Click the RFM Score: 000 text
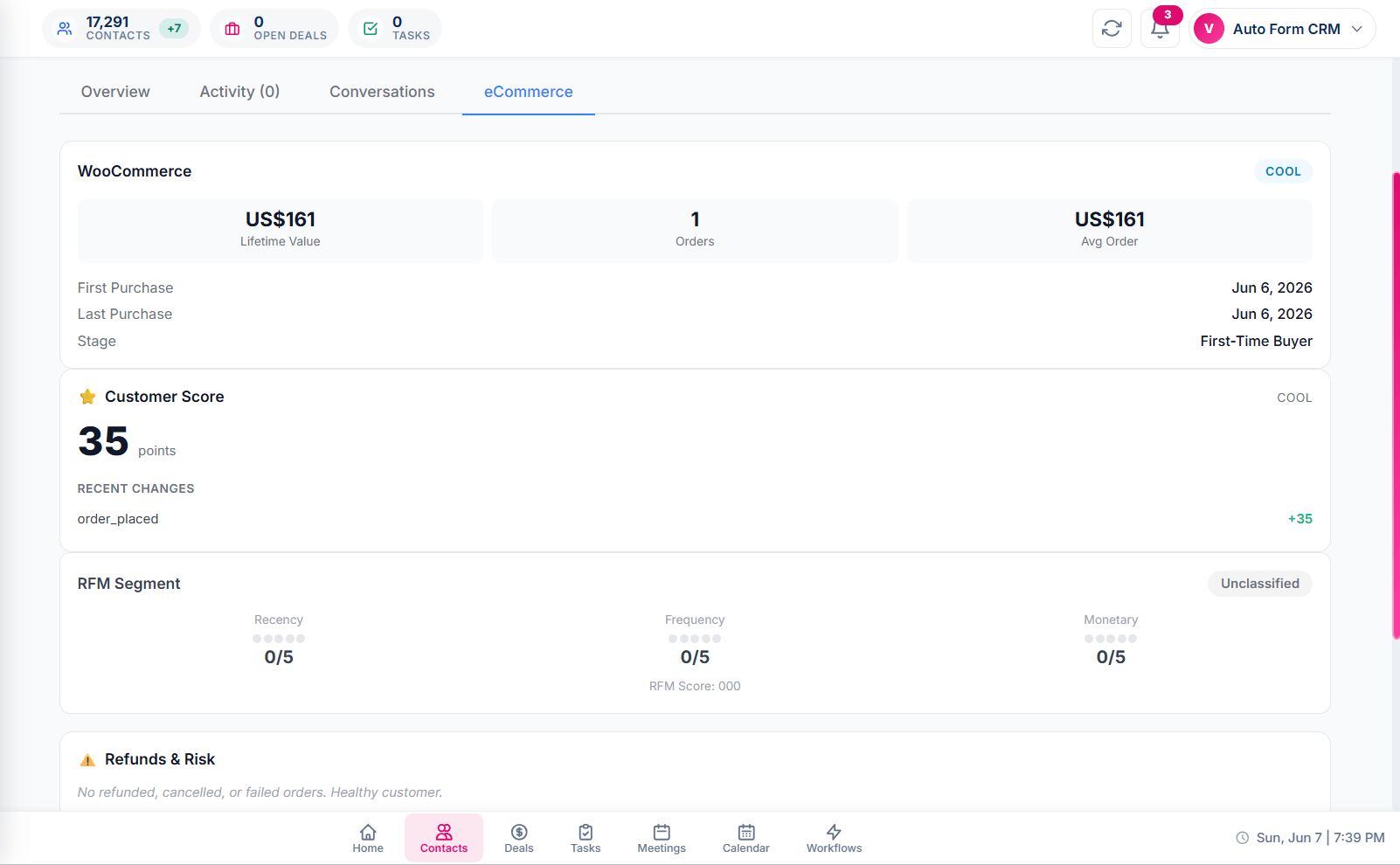The image size is (1400, 865). (x=695, y=686)
